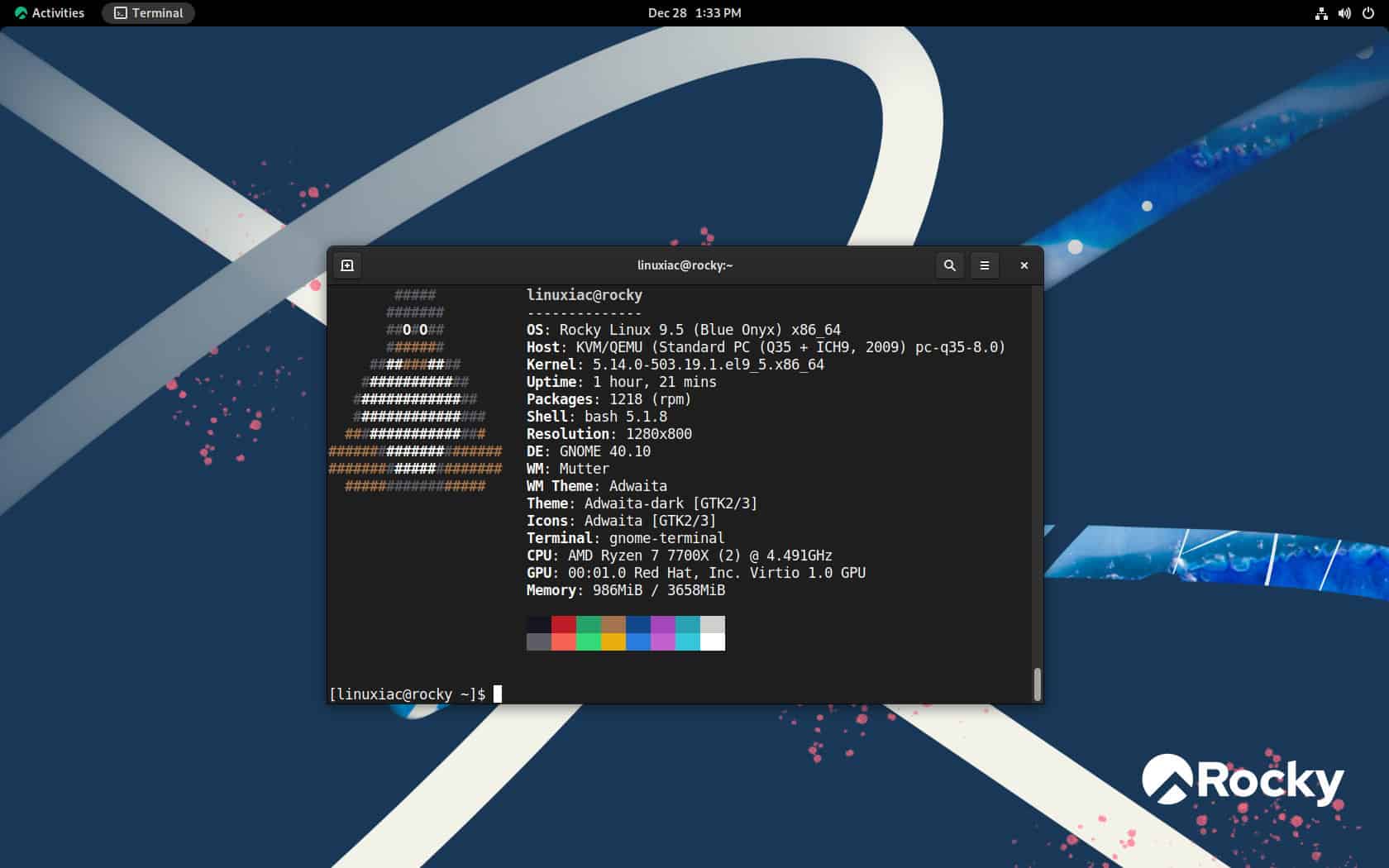Screen dimensions: 1389x868
Task: Open the calendar by clicking Dec 28 1:33 PM
Action: coord(694,12)
